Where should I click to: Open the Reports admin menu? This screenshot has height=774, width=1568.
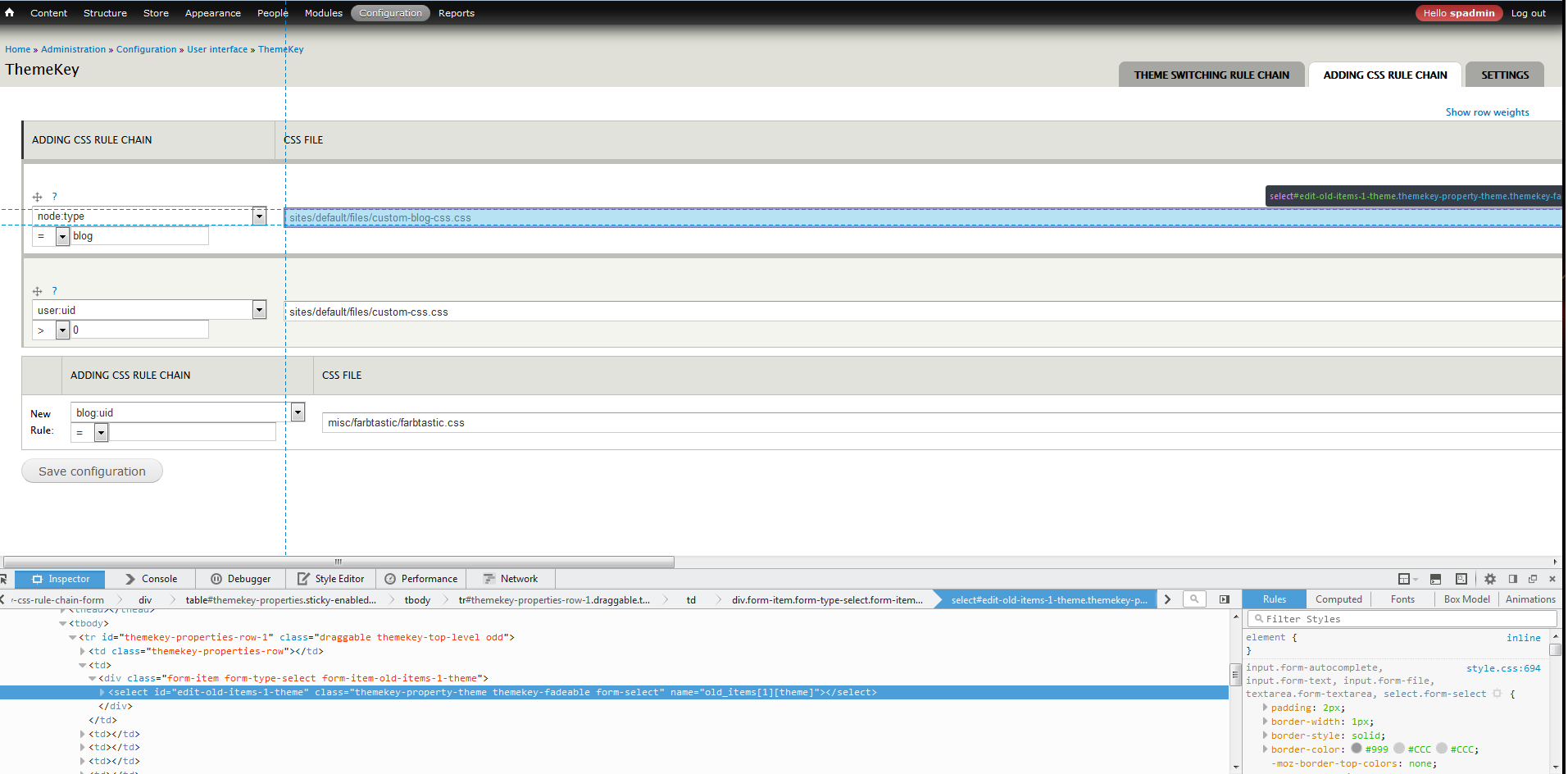click(457, 13)
